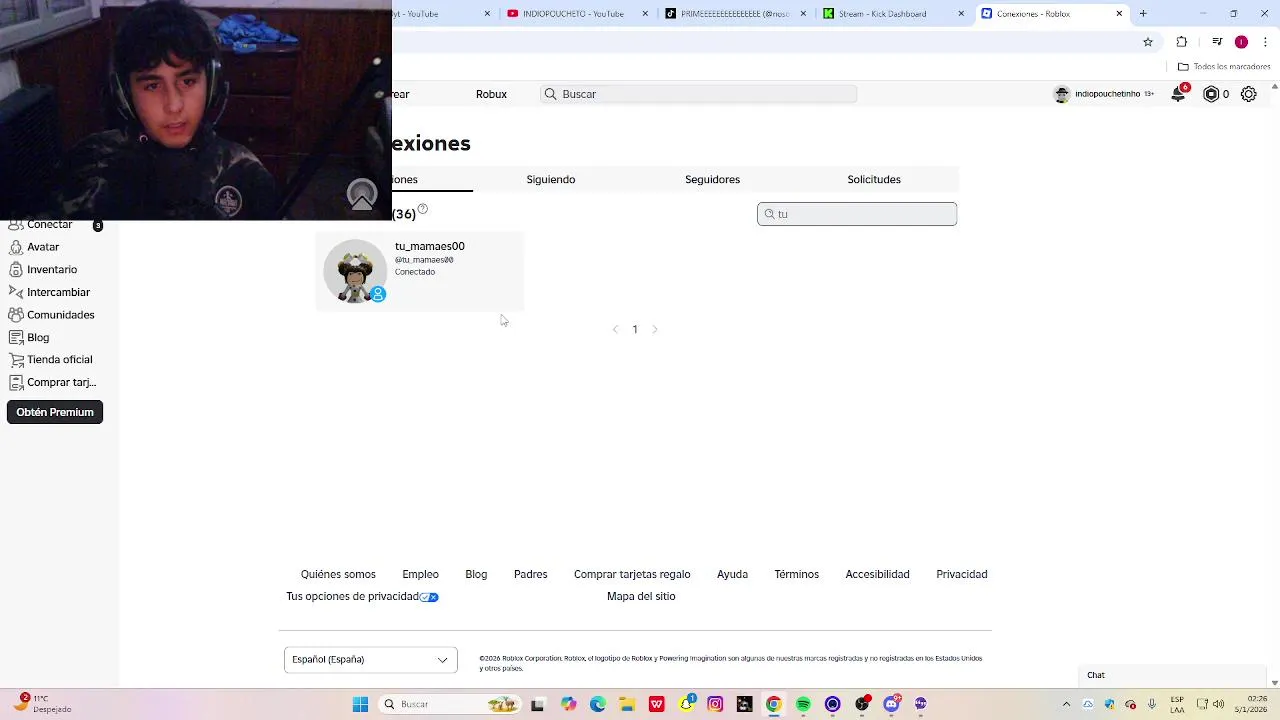Click the Roblox top search field
Viewport: 1280px width, 720px height.
coord(699,94)
